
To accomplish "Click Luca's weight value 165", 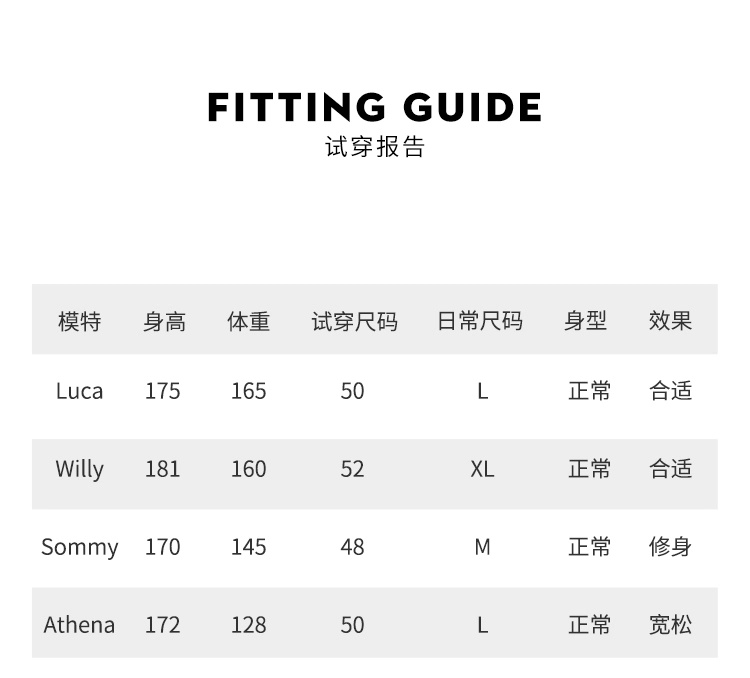I will coord(248,391).
